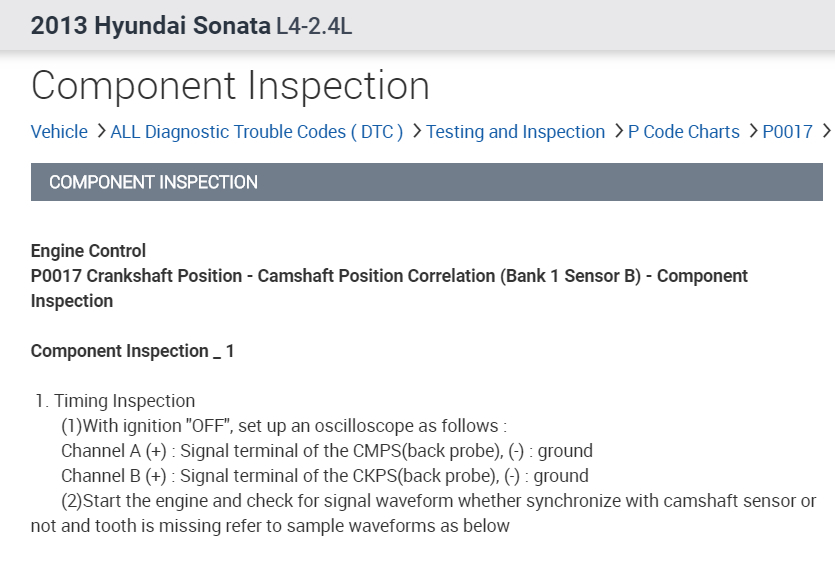Select the gray COMPONENT INSPECTION section bar

pos(426,182)
